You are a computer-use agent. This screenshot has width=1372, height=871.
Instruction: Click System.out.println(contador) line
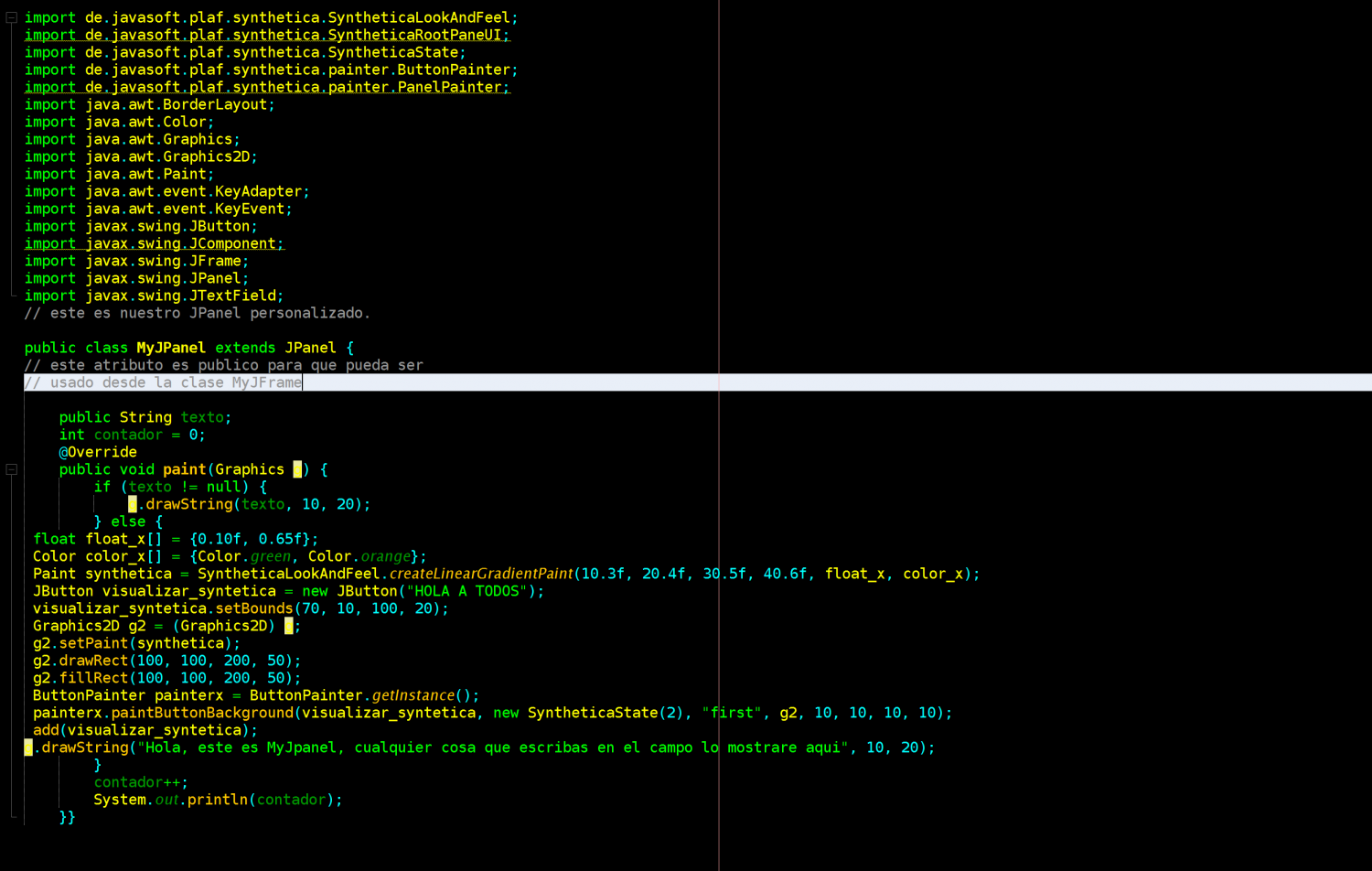pyautogui.click(x=218, y=800)
